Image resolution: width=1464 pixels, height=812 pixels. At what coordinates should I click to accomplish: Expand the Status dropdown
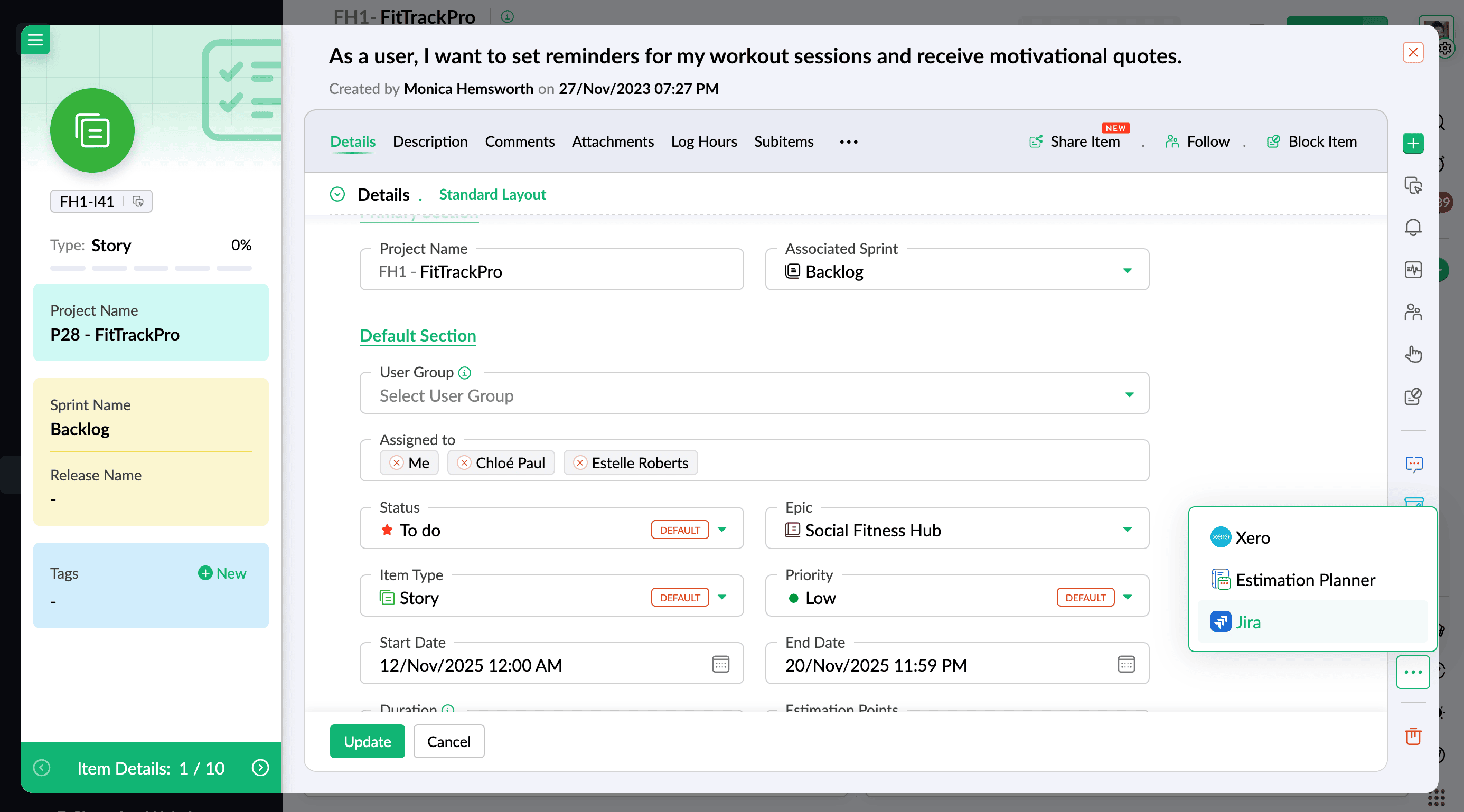722,530
